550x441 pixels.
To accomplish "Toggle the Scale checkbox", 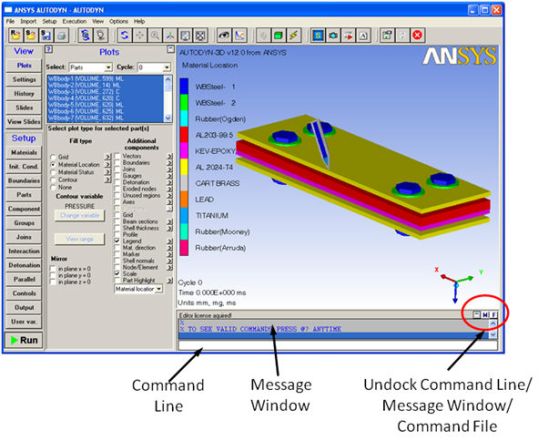I will pyautogui.click(x=118, y=274).
